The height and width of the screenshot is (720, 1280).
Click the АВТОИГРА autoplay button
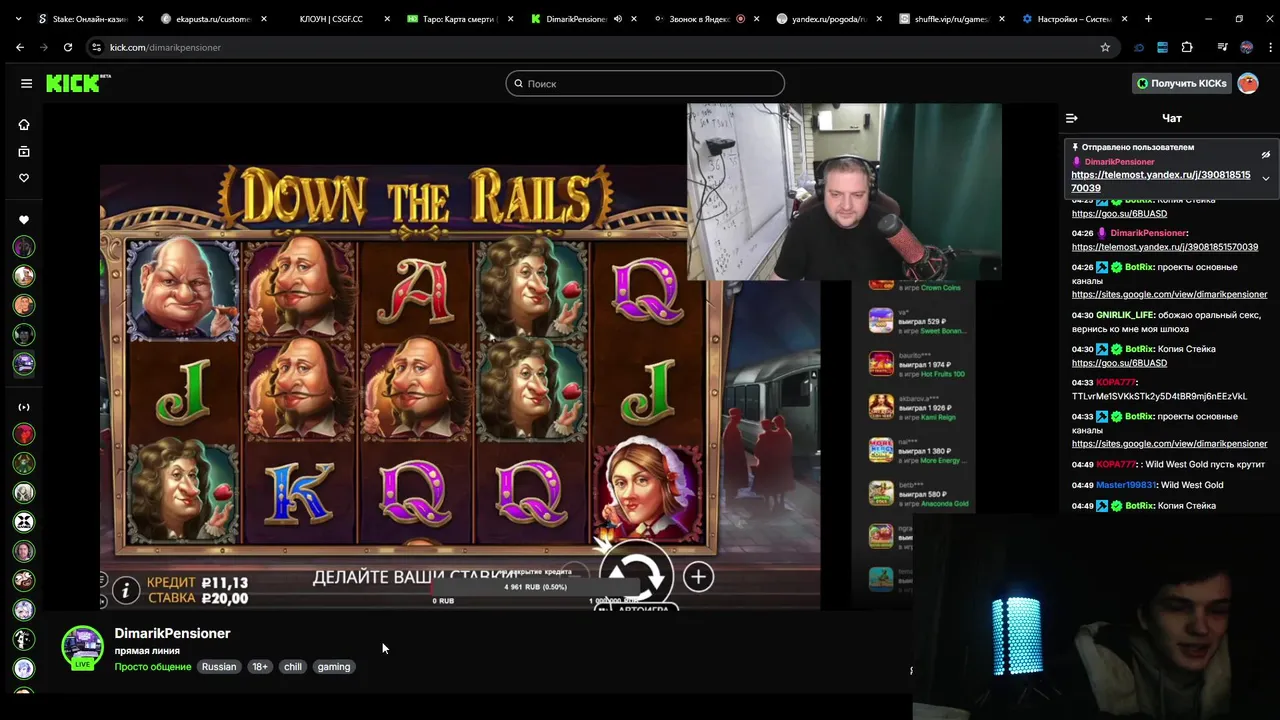coord(636,608)
